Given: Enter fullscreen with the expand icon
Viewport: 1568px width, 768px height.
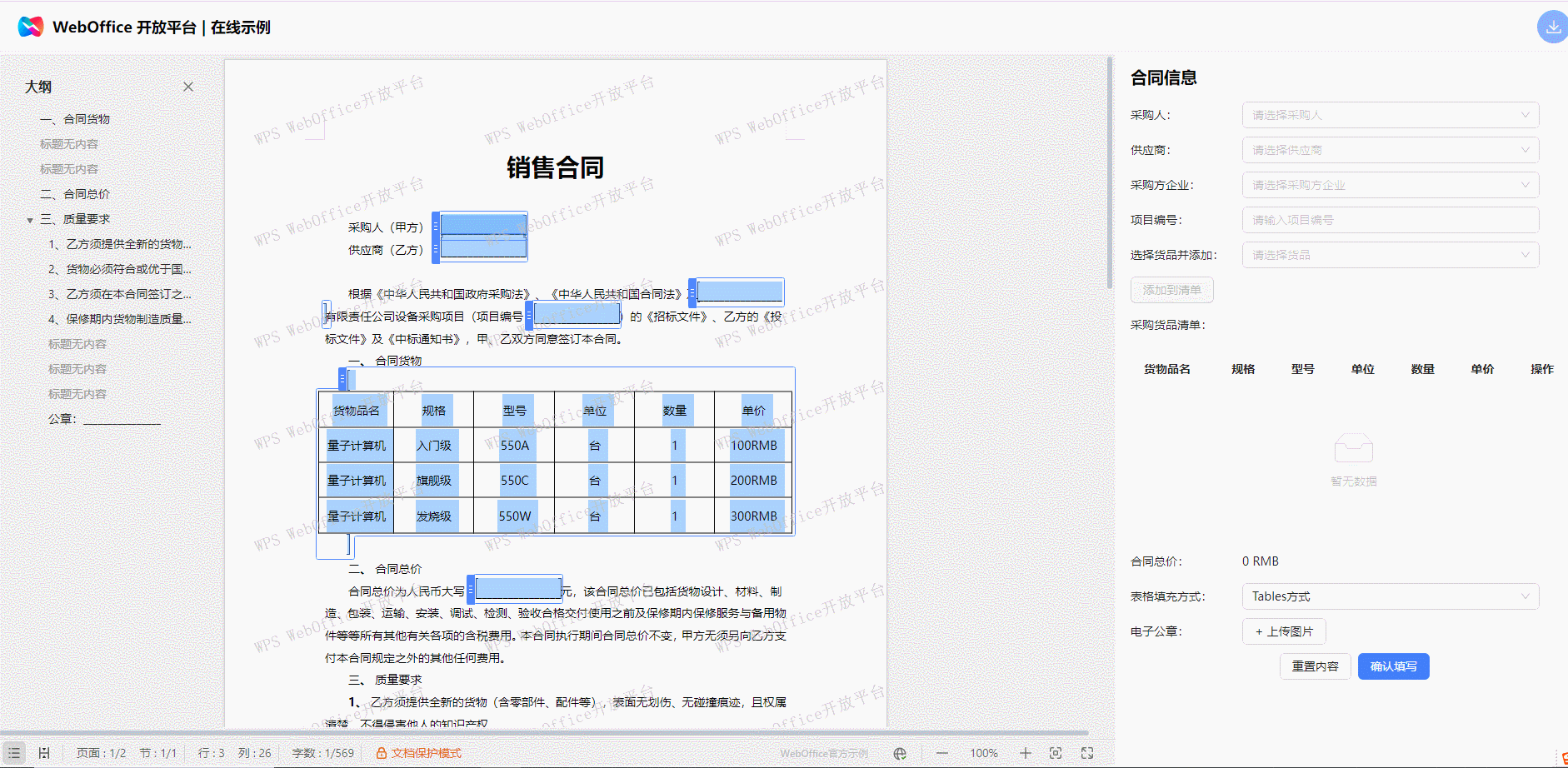Looking at the screenshot, I should [x=1087, y=753].
